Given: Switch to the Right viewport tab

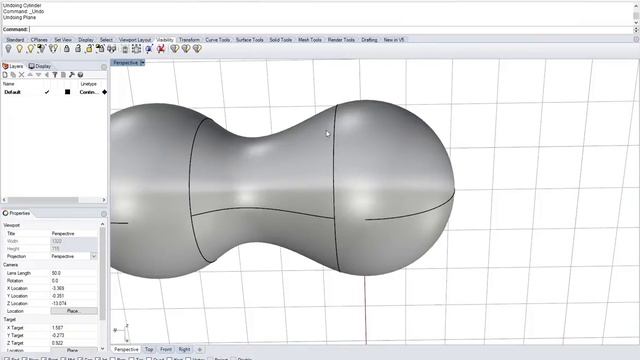Looking at the screenshot, I should (184, 349).
